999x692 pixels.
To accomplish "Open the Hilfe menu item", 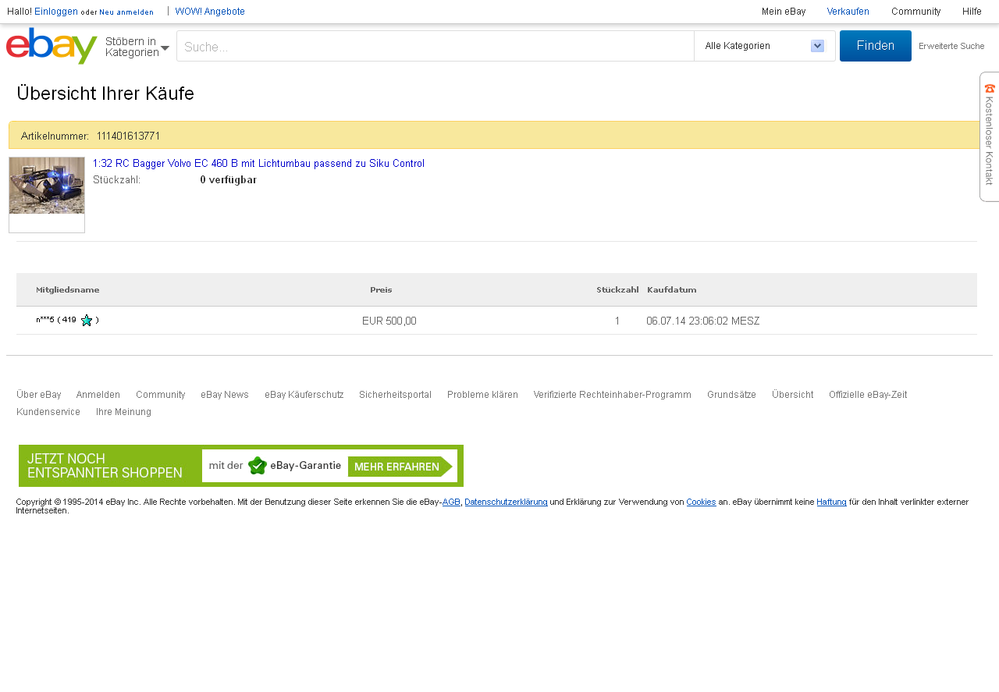I will pyautogui.click(x=971, y=12).
